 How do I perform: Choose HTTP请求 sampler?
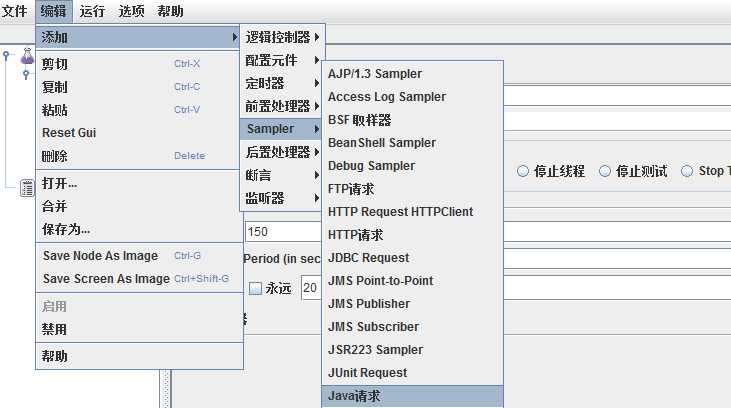tap(413, 235)
